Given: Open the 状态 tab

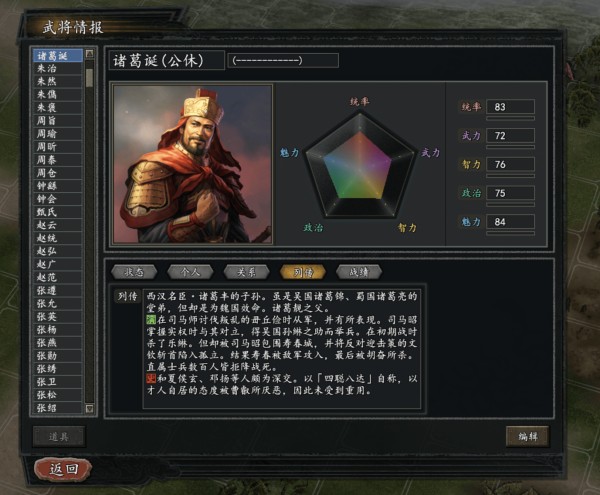Looking at the screenshot, I should pyautogui.click(x=134, y=272).
